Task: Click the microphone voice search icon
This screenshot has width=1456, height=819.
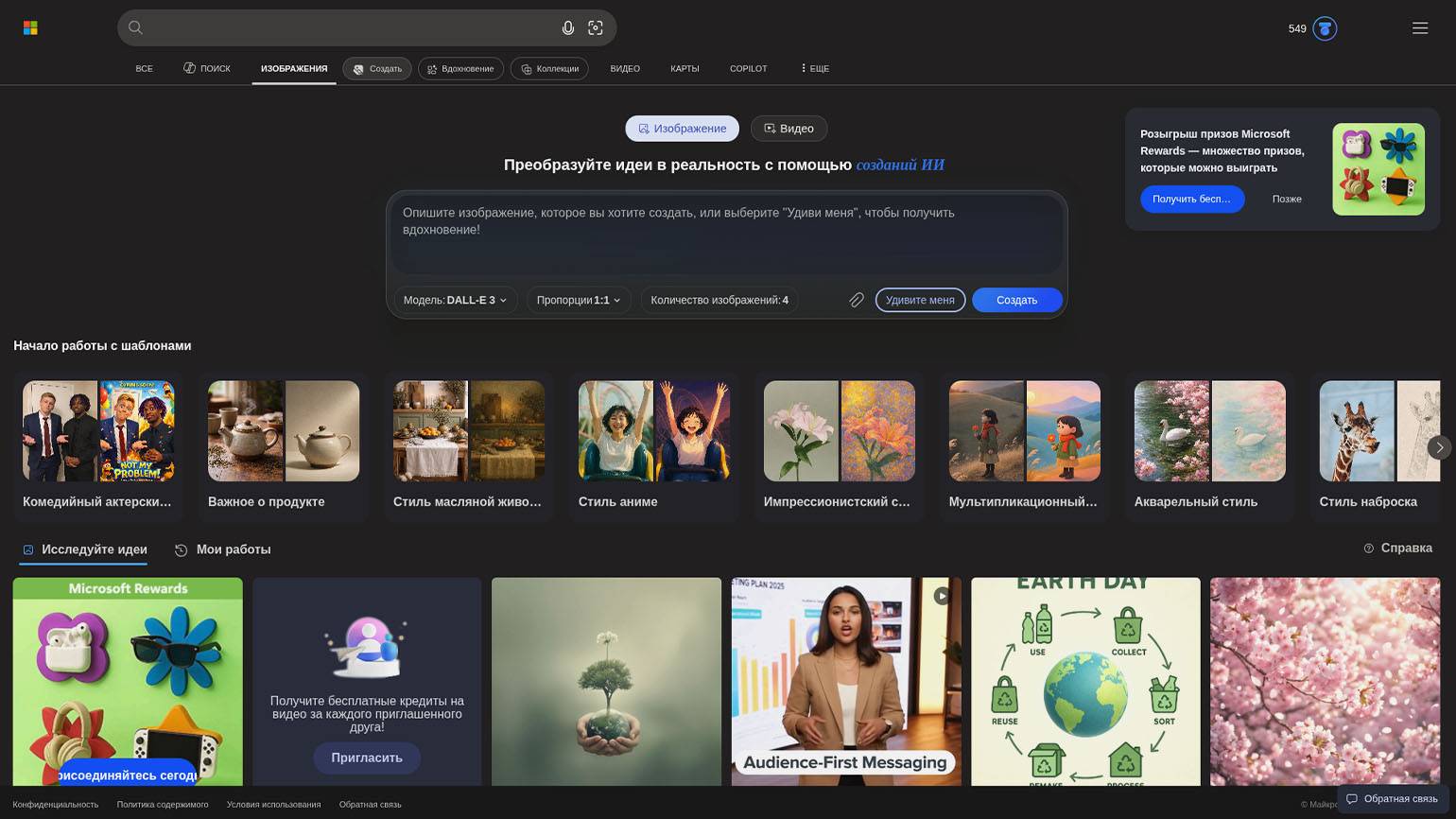Action: pos(567,28)
